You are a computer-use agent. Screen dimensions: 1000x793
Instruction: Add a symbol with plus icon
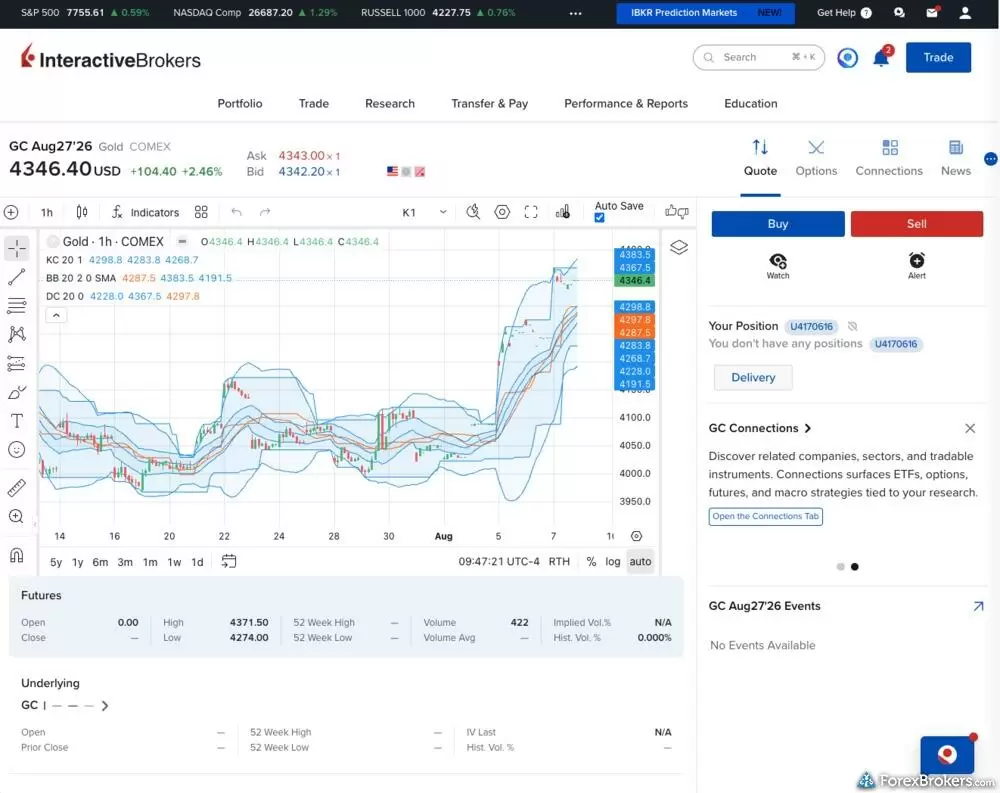11,212
